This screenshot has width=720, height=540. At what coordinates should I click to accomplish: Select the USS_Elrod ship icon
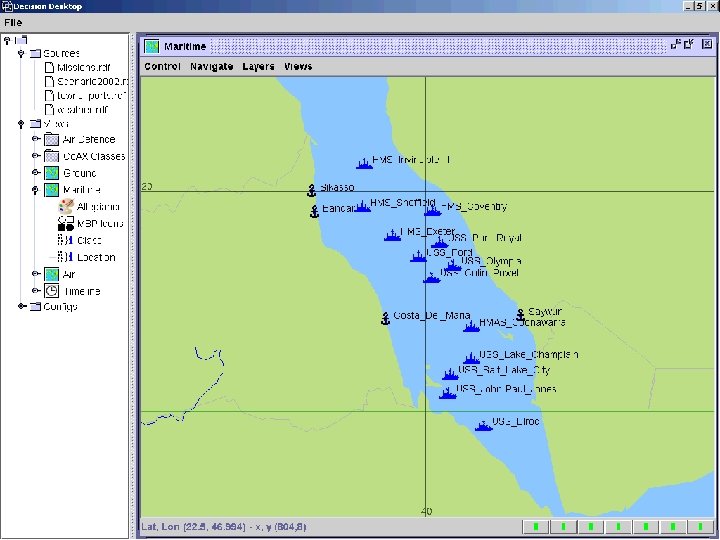(484, 426)
